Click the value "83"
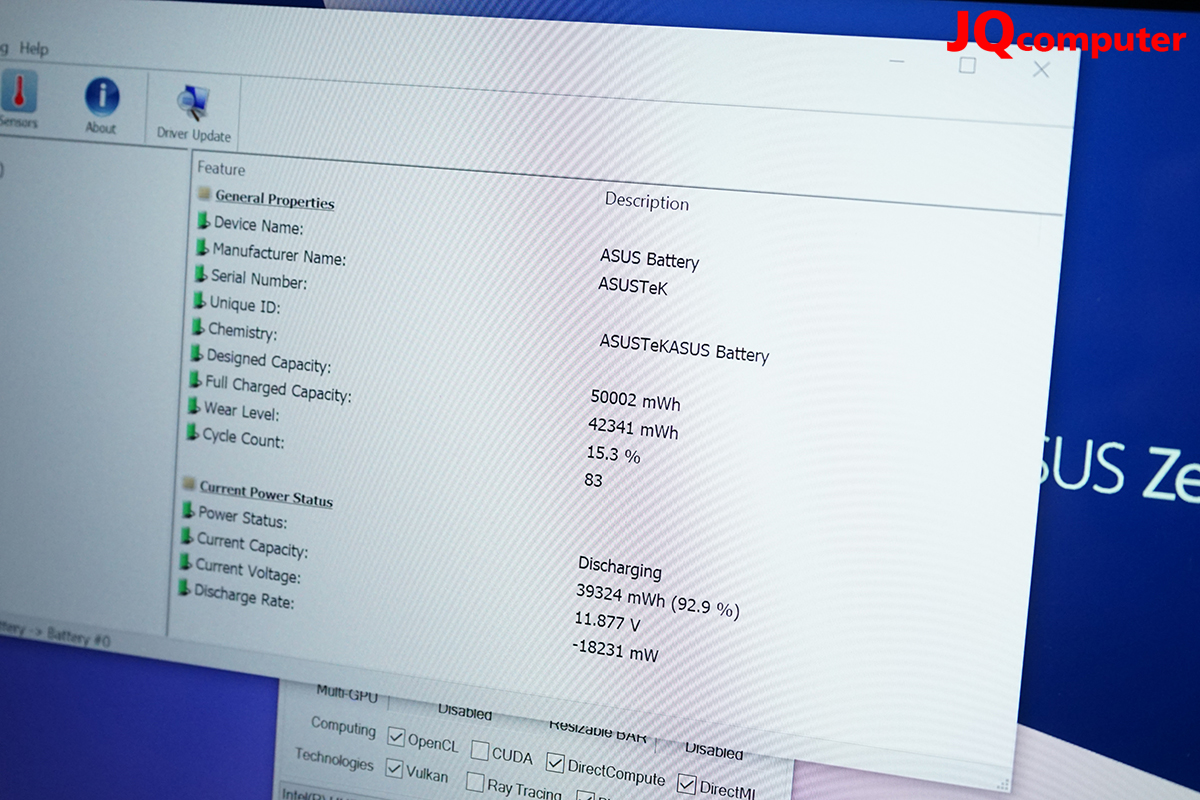 click(593, 480)
